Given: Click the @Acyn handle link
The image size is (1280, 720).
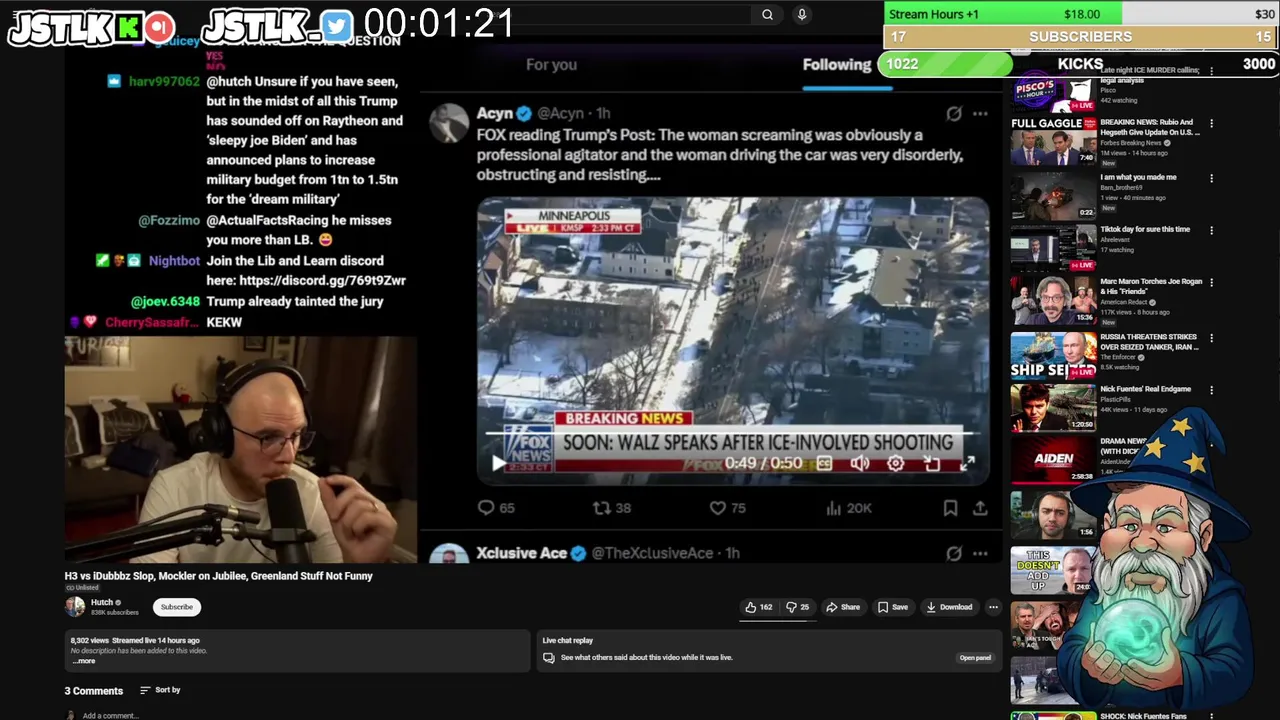Looking at the screenshot, I should [x=559, y=114].
